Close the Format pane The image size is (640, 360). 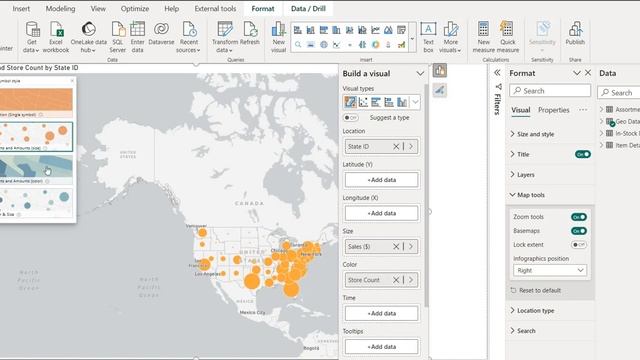(x=588, y=73)
